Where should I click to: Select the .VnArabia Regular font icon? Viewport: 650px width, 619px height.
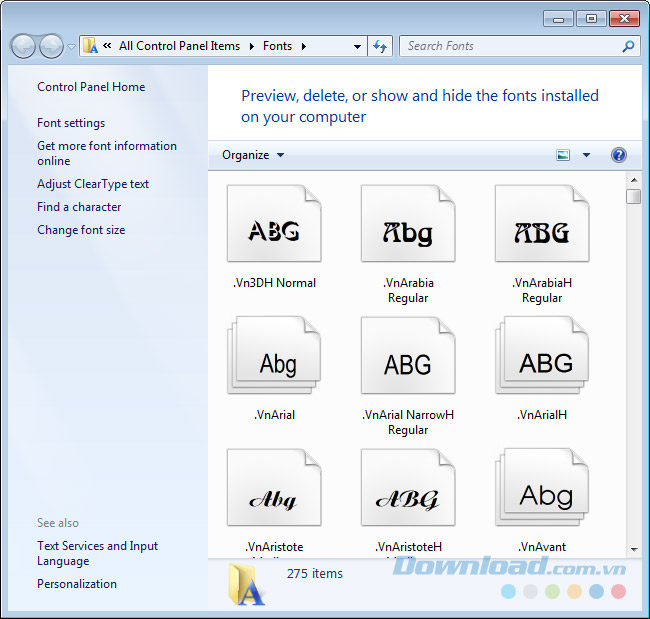pyautogui.click(x=408, y=223)
